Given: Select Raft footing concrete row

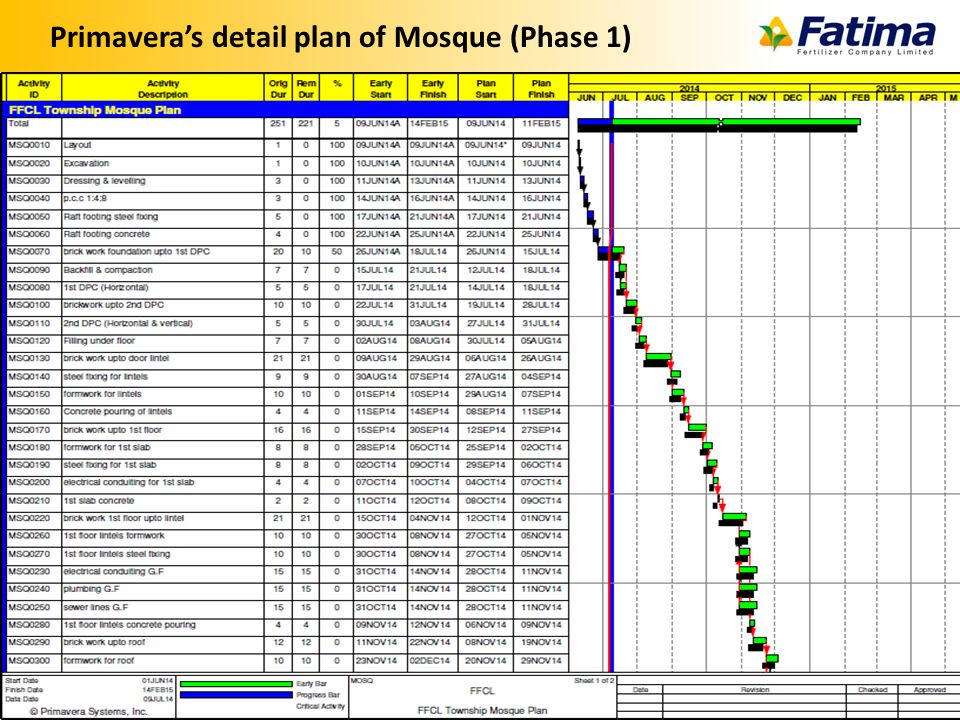Looking at the screenshot, I should pyautogui.click(x=287, y=234).
